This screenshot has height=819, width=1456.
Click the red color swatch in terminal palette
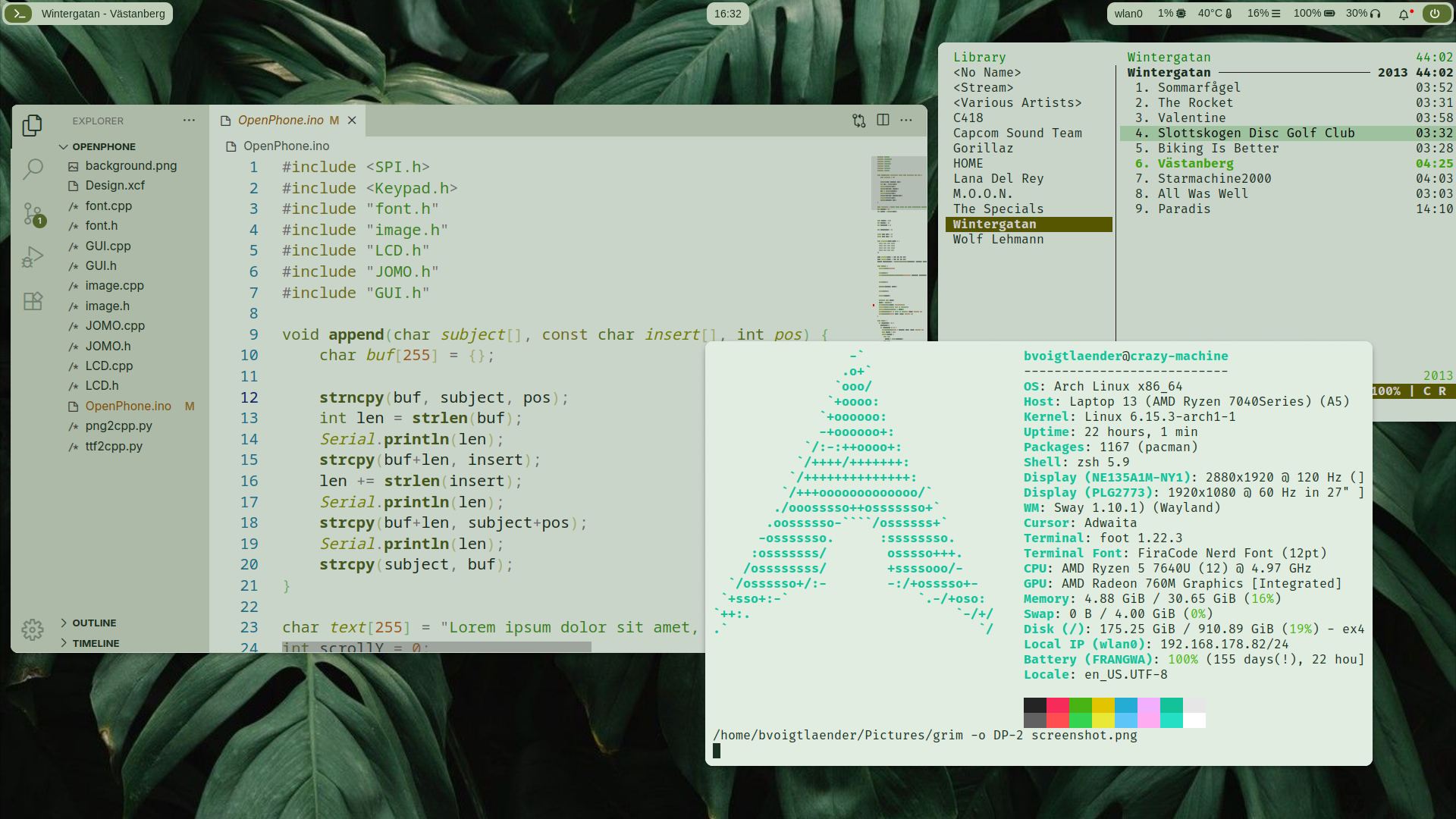pos(1057,705)
